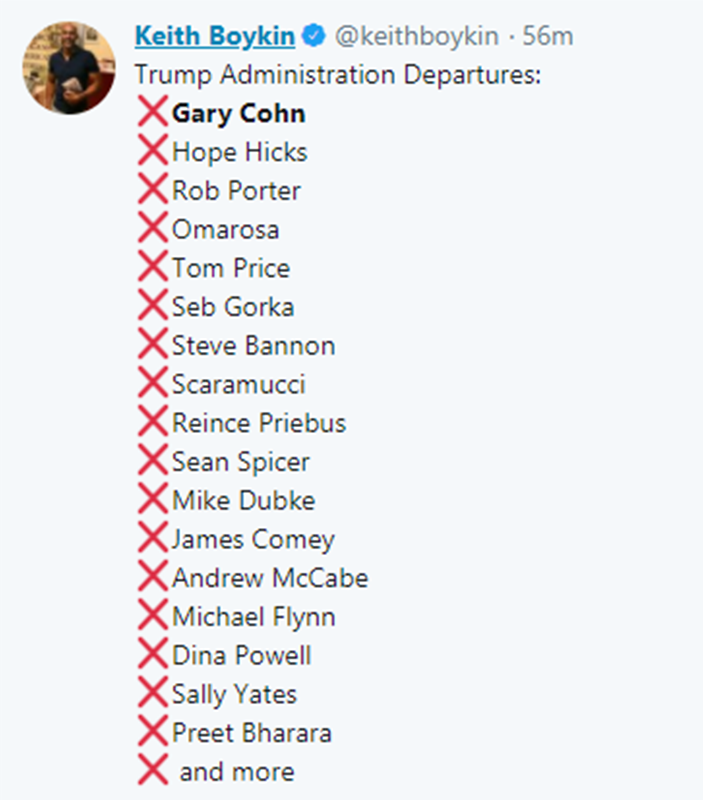Viewport: 703px width, 800px height.
Task: Click the red X beside Rob Porter
Action: point(152,190)
